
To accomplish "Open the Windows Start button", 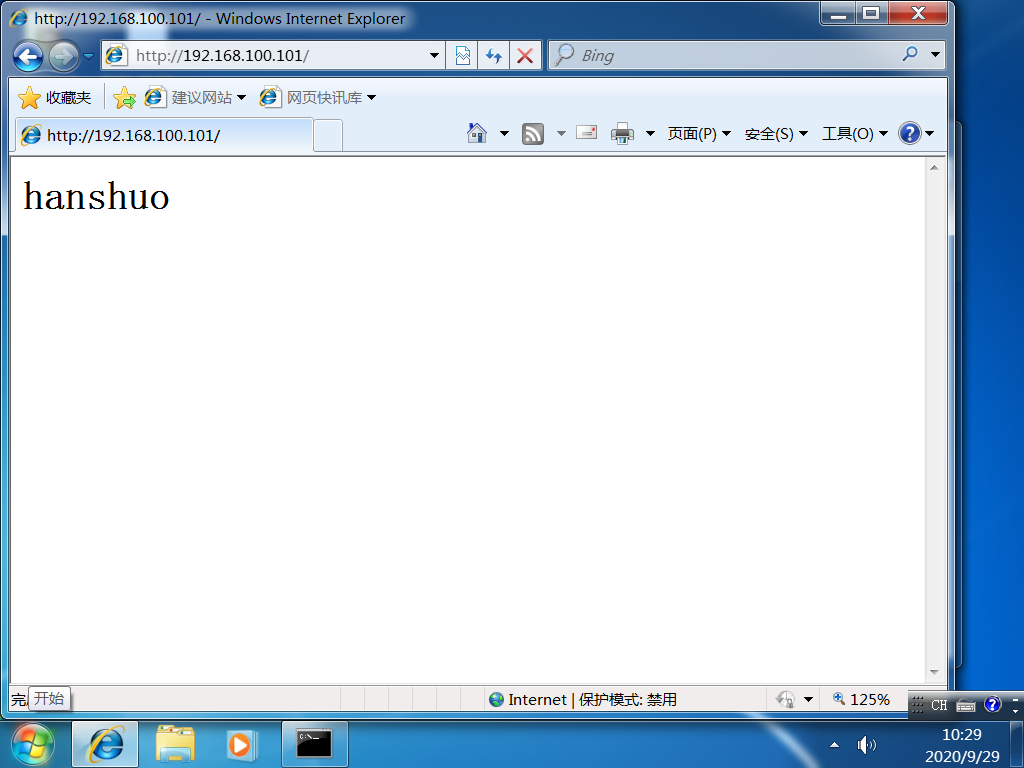I will (x=33, y=744).
